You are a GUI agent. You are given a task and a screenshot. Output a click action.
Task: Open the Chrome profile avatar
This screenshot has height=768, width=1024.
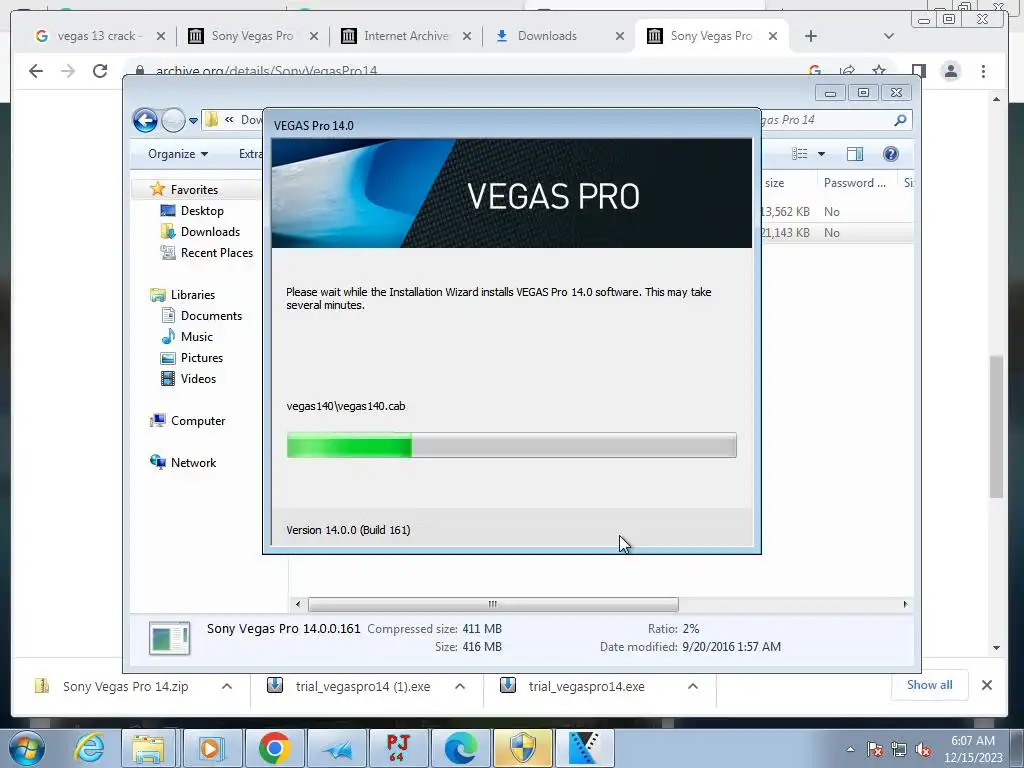pos(951,71)
